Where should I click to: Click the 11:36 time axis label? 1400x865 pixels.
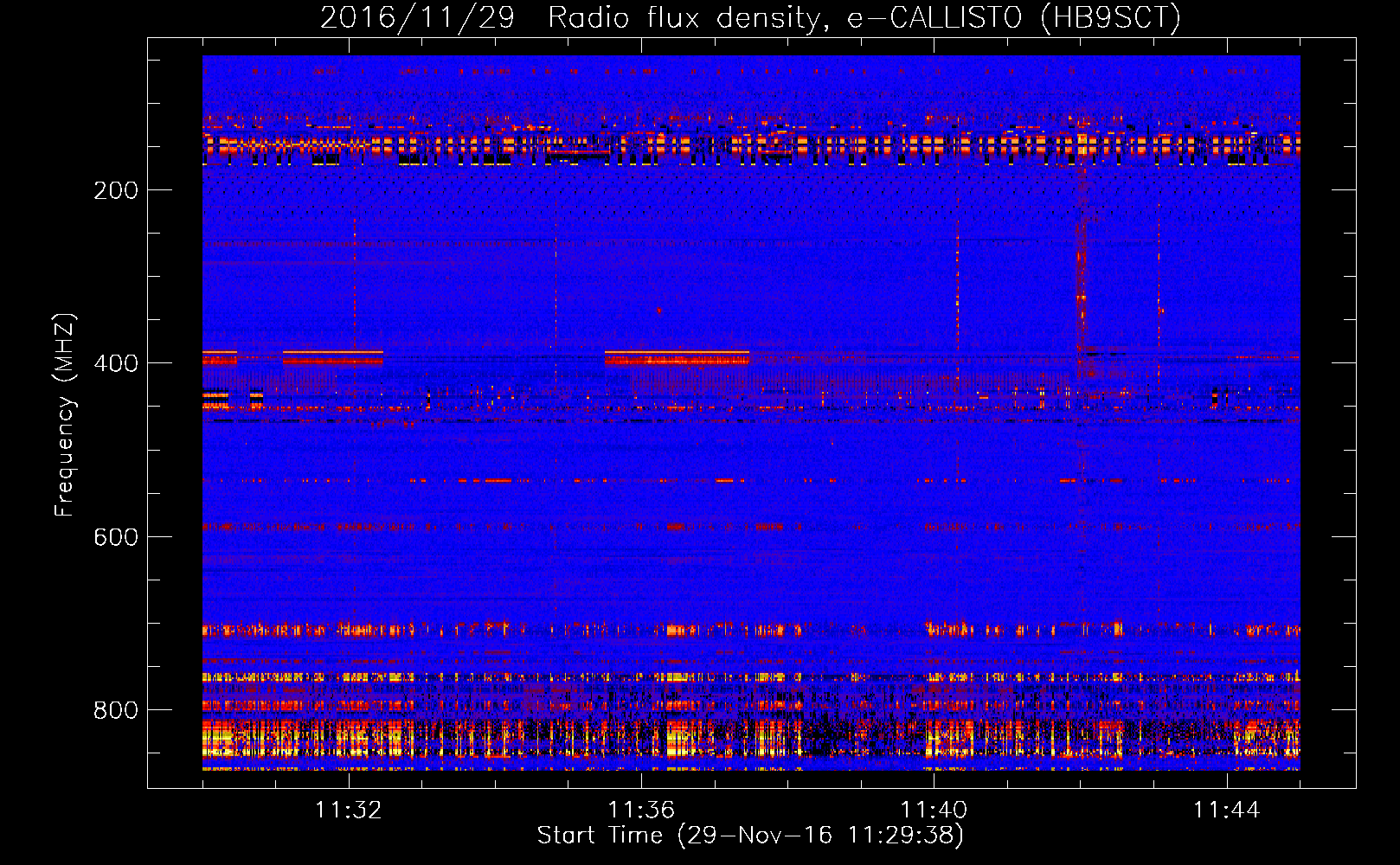tap(641, 811)
